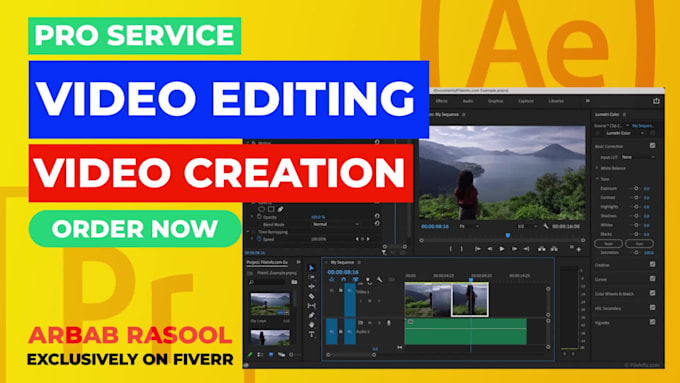This screenshot has height=383, width=680.
Task: Click the rectangle mask icon under Opacity
Action: 271,209
